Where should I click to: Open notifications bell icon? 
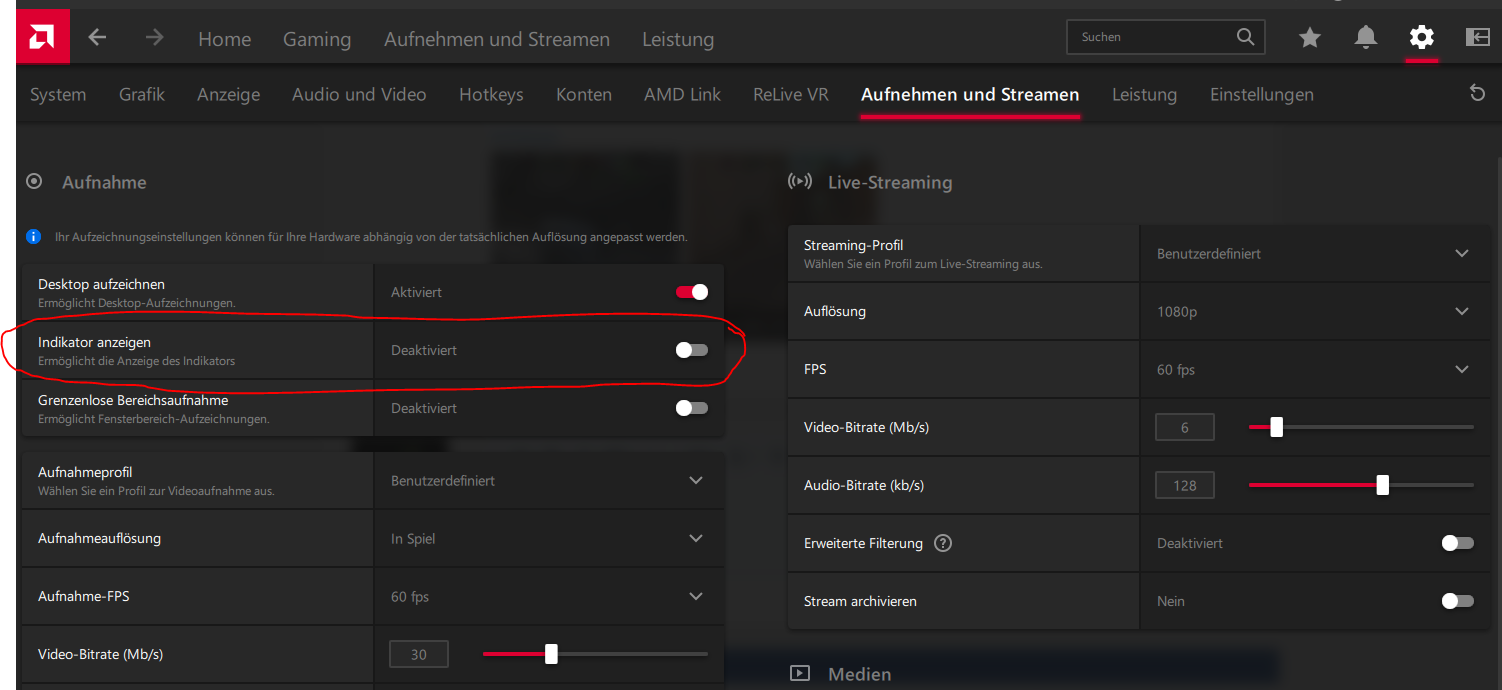coord(1365,38)
